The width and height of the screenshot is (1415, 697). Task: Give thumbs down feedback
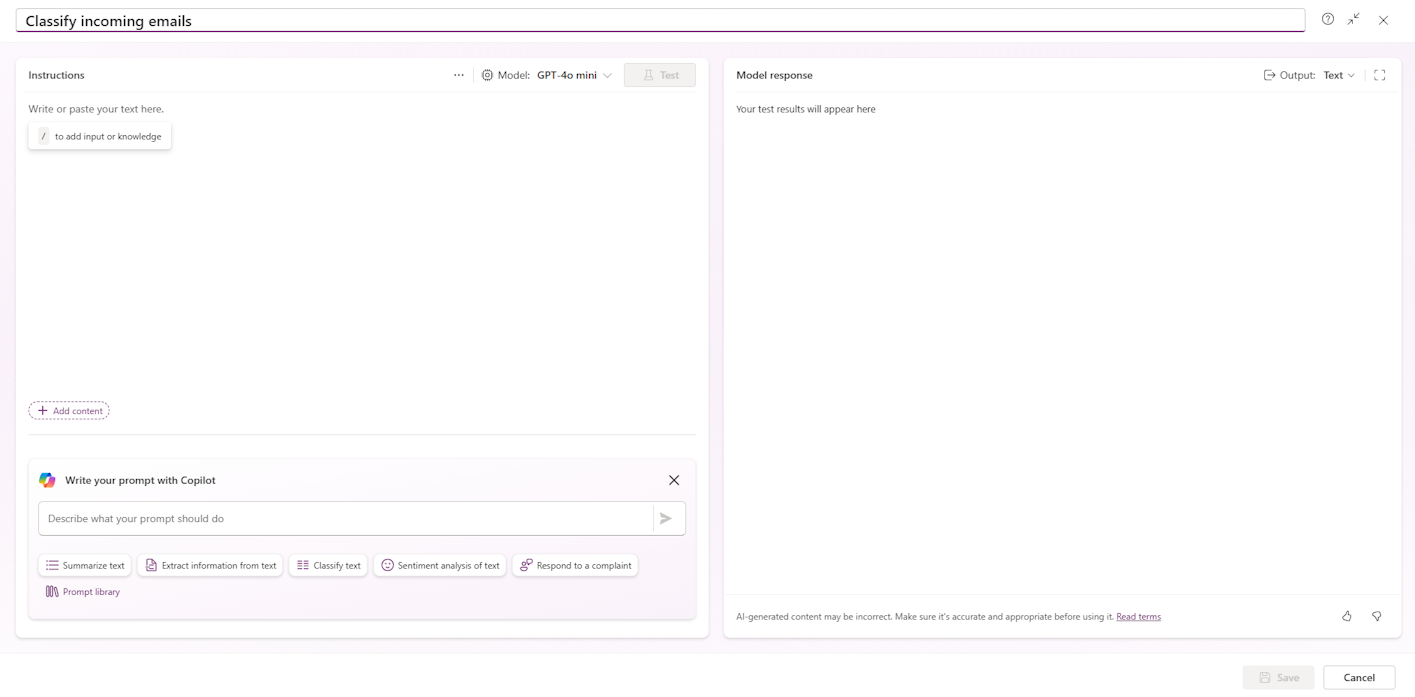click(x=1376, y=616)
